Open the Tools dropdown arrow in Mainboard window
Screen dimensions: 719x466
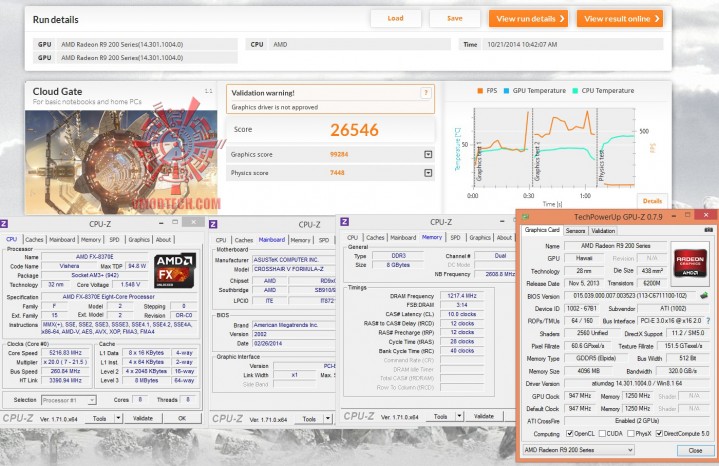coord(328,419)
